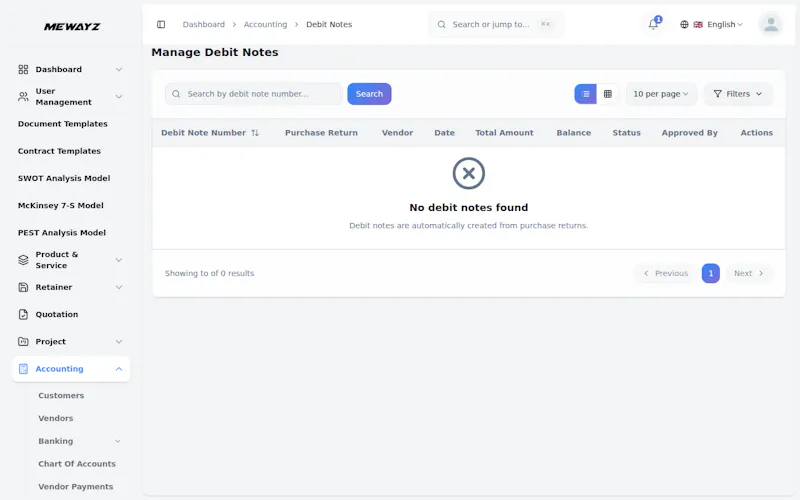Click the Debit Notes breadcrumb text
The width and height of the screenshot is (800, 500).
click(x=329, y=24)
